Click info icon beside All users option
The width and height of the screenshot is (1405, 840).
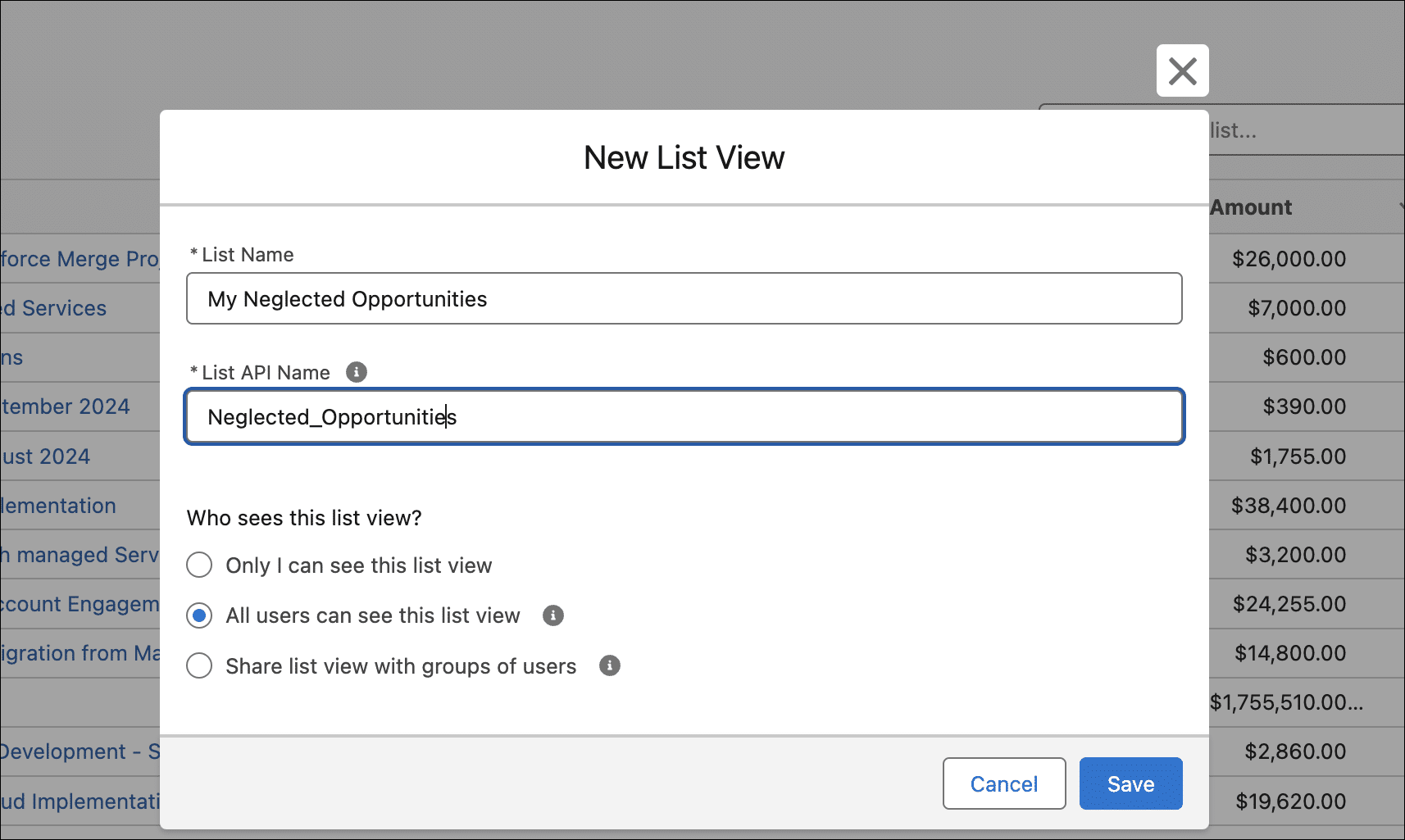pyautogui.click(x=553, y=615)
